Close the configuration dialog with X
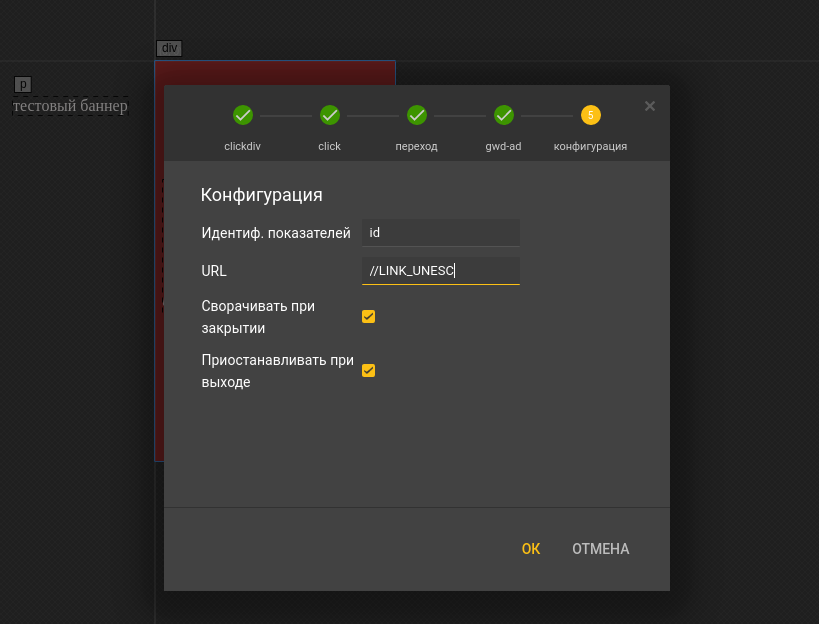Image resolution: width=819 pixels, height=624 pixels. 650,106
